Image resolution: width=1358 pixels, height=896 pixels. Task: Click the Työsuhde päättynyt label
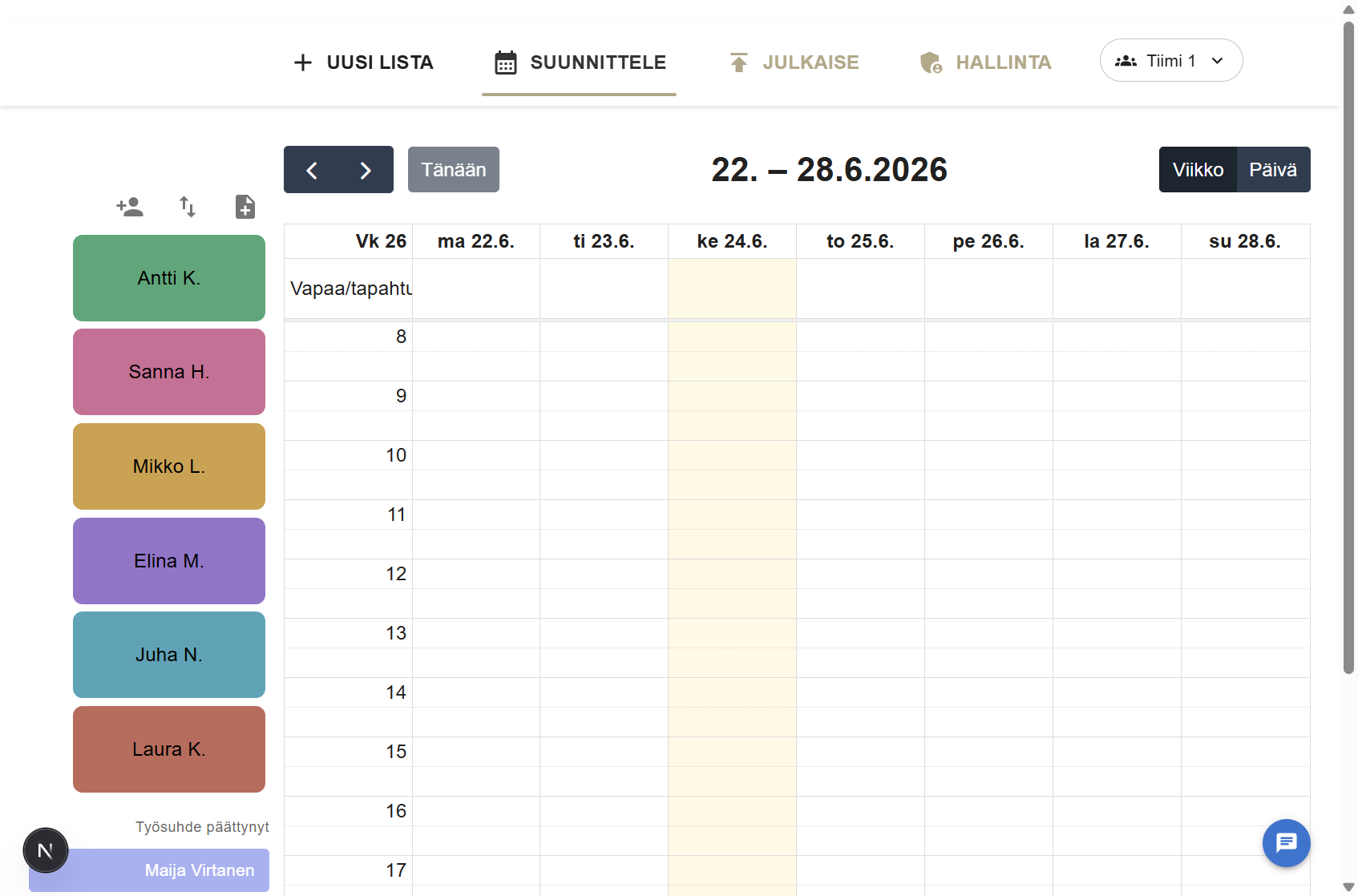pyautogui.click(x=202, y=827)
